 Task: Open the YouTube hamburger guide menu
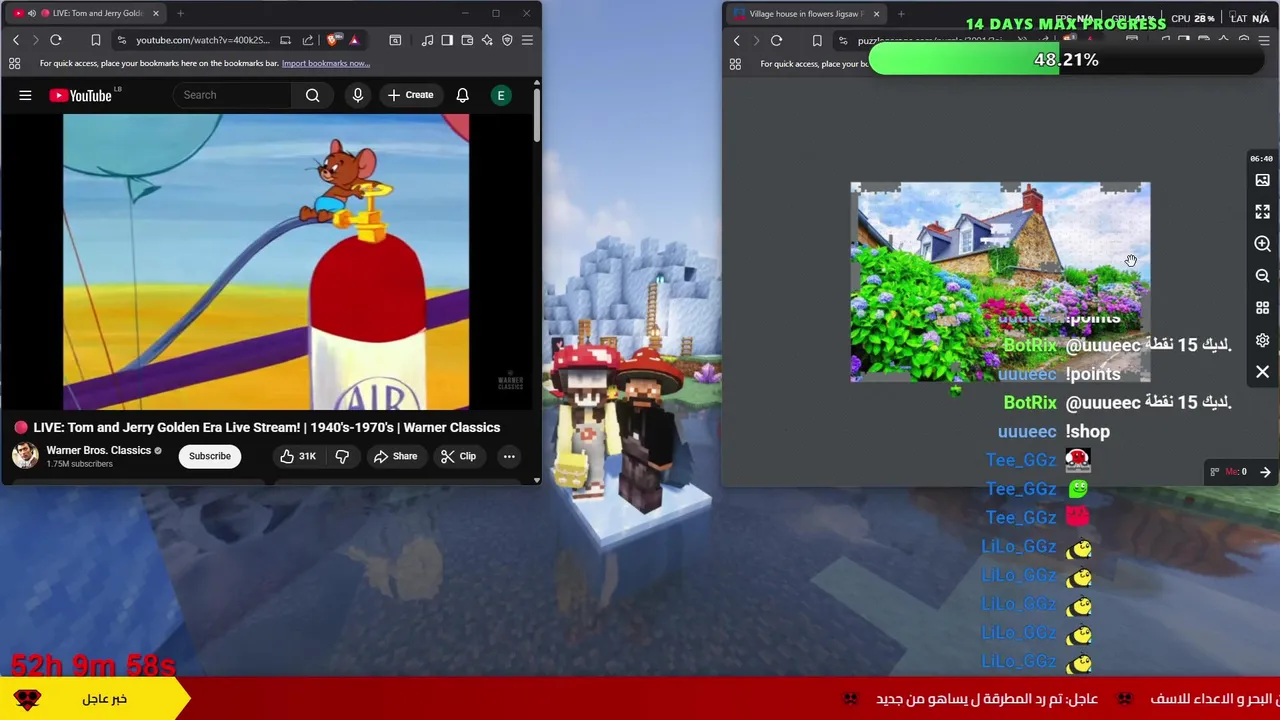(25, 95)
